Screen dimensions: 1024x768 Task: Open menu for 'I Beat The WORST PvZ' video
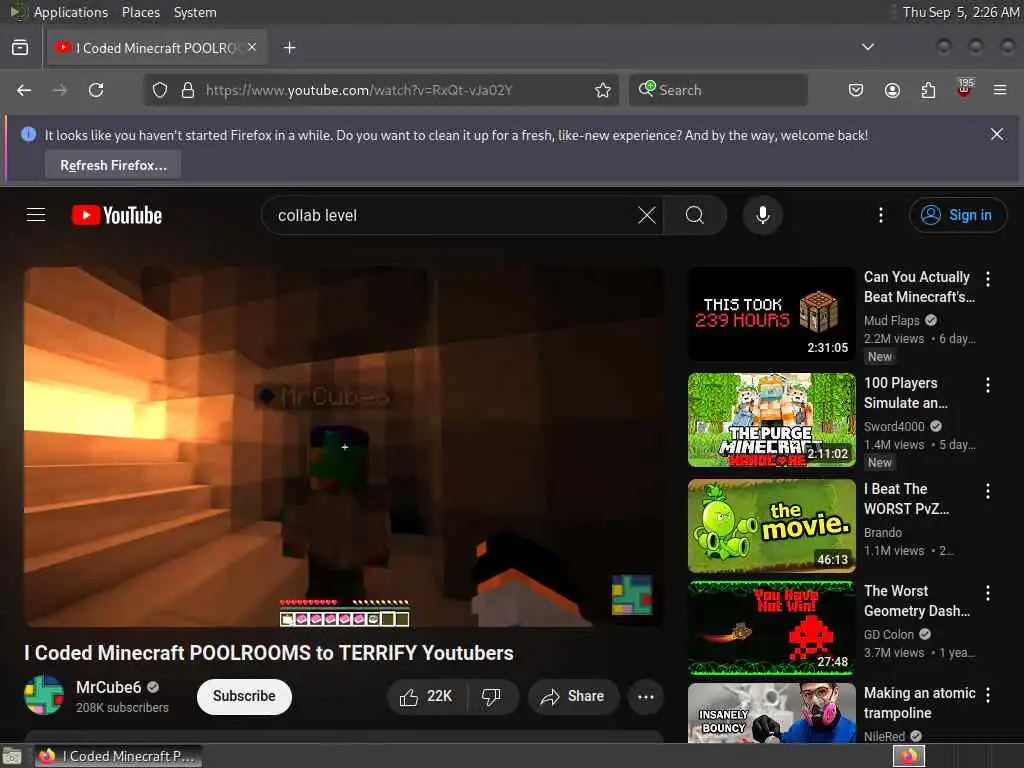(988, 491)
